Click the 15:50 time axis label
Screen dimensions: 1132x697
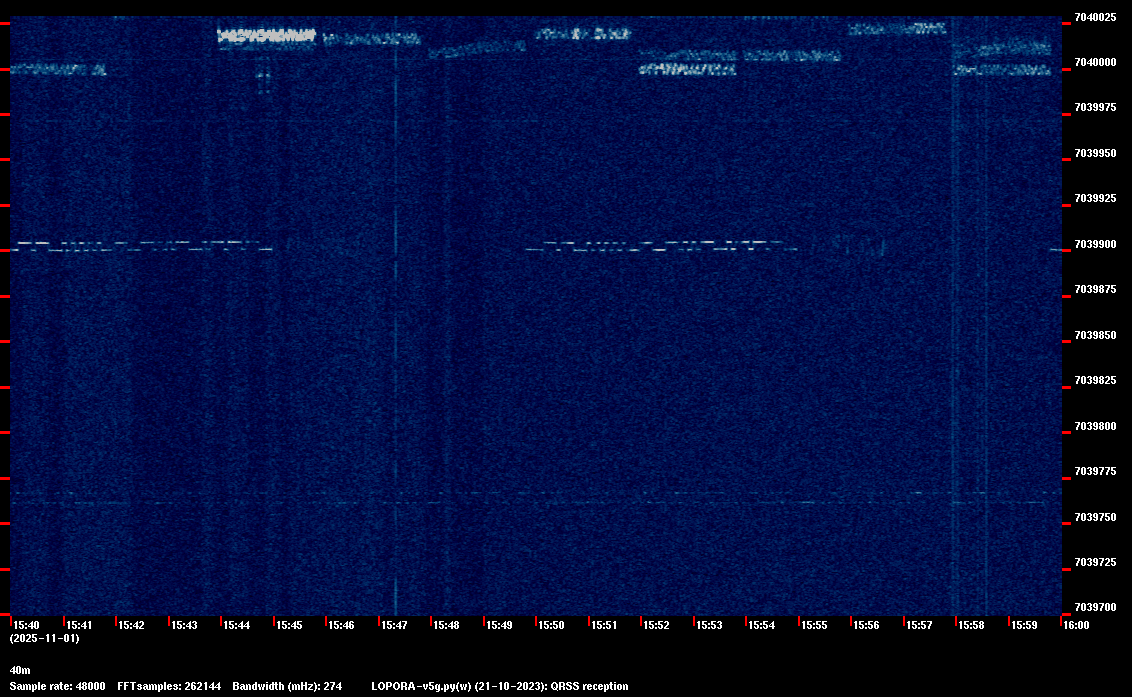point(552,625)
